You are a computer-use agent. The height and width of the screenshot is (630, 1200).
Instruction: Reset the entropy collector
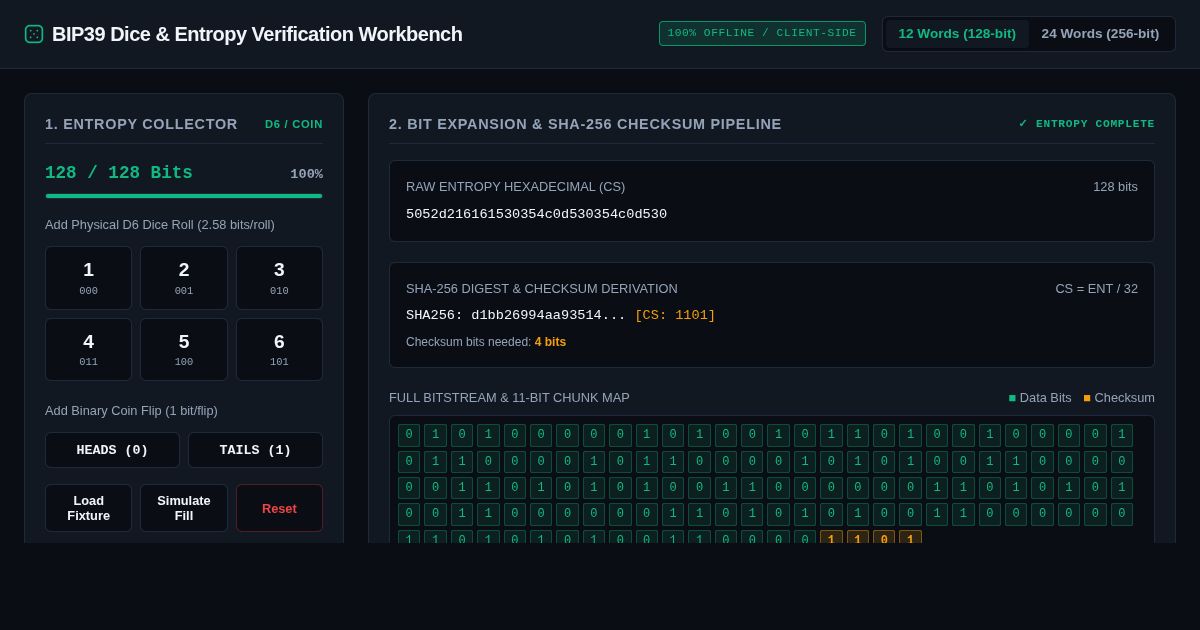[x=279, y=508]
